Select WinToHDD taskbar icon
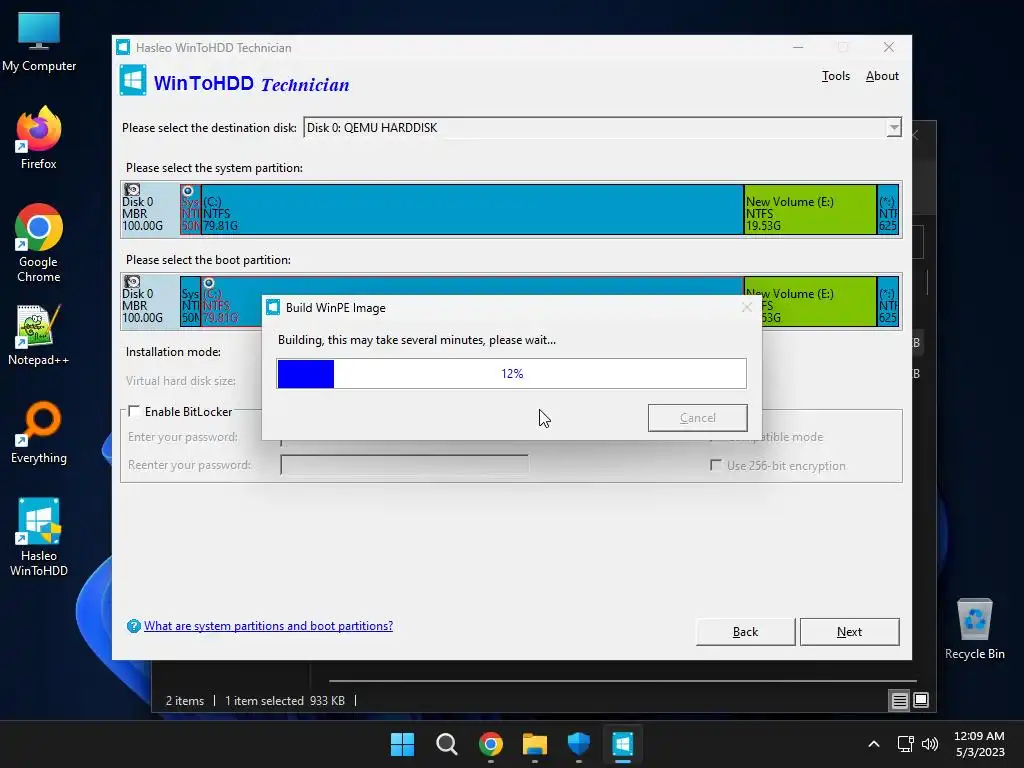1024x768 pixels. pos(623,744)
